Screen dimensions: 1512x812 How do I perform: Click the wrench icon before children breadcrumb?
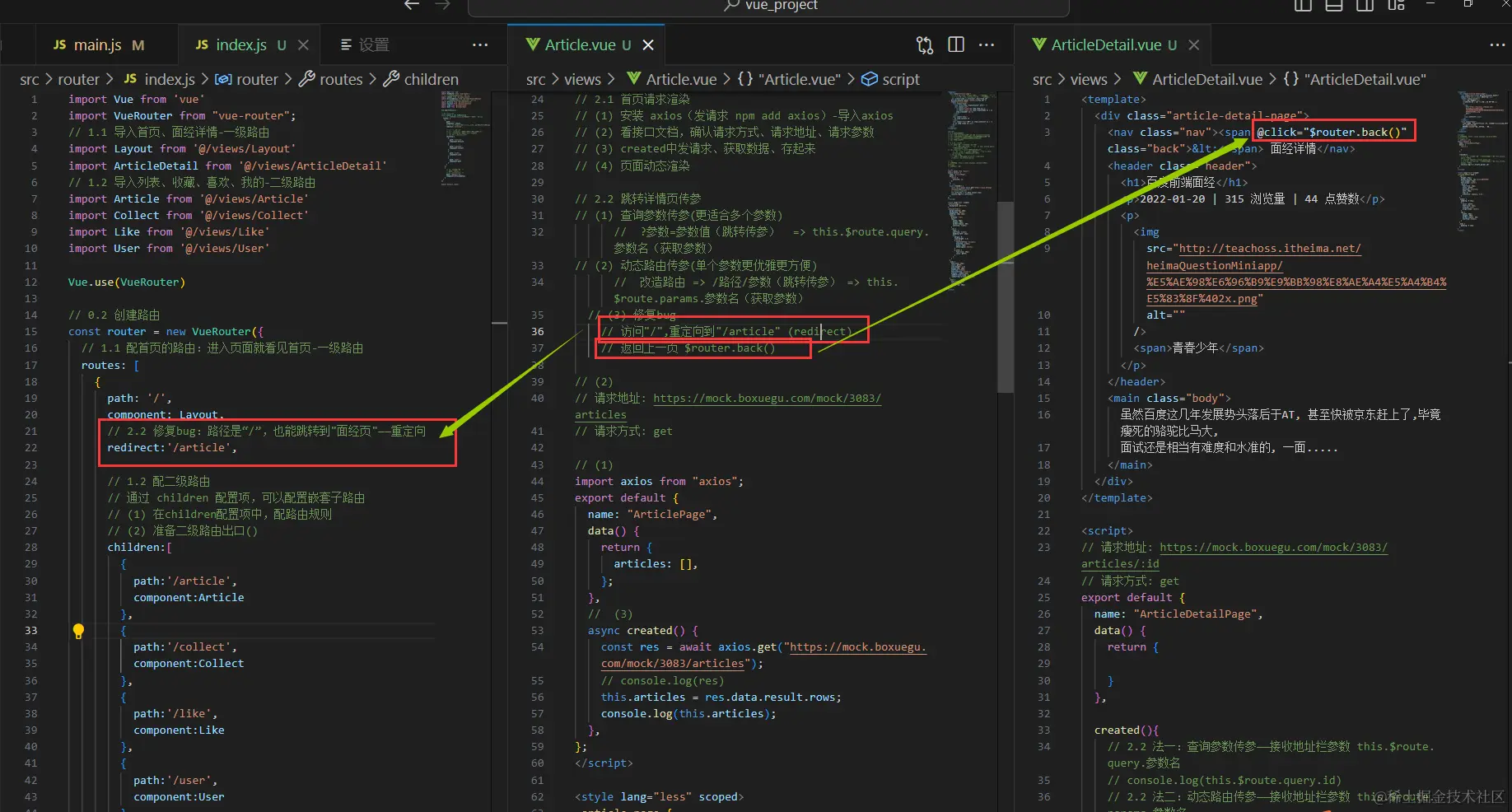coord(391,79)
